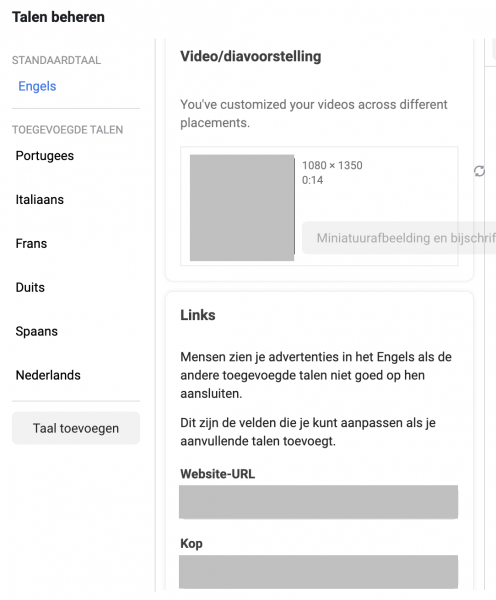Click the Taal toevoegen button
Image resolution: width=496 pixels, height=600 pixels.
tap(76, 428)
